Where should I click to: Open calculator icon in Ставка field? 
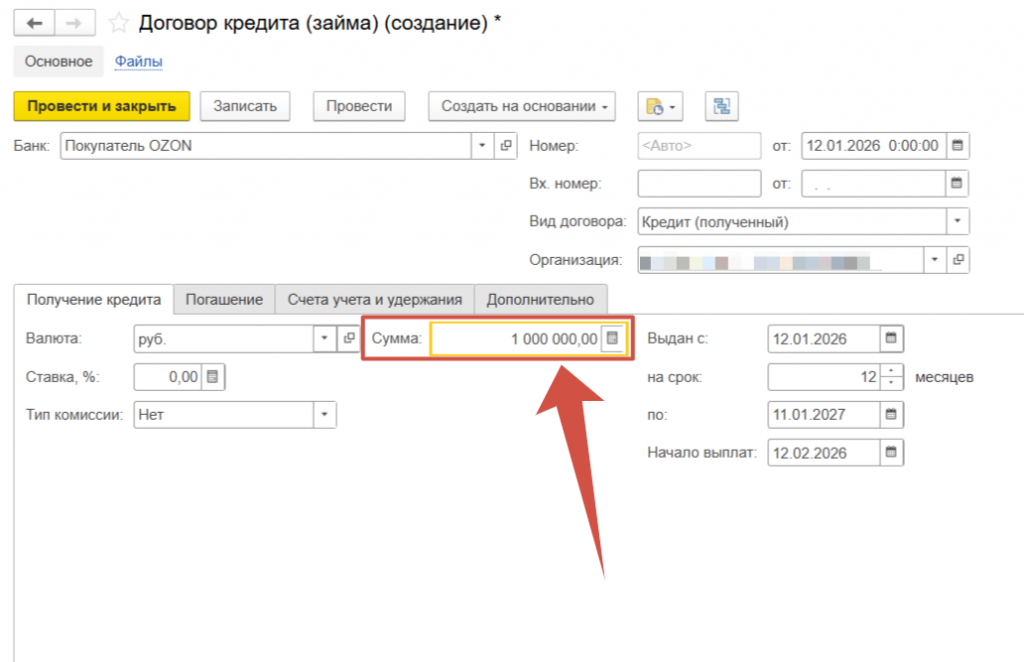pos(212,377)
